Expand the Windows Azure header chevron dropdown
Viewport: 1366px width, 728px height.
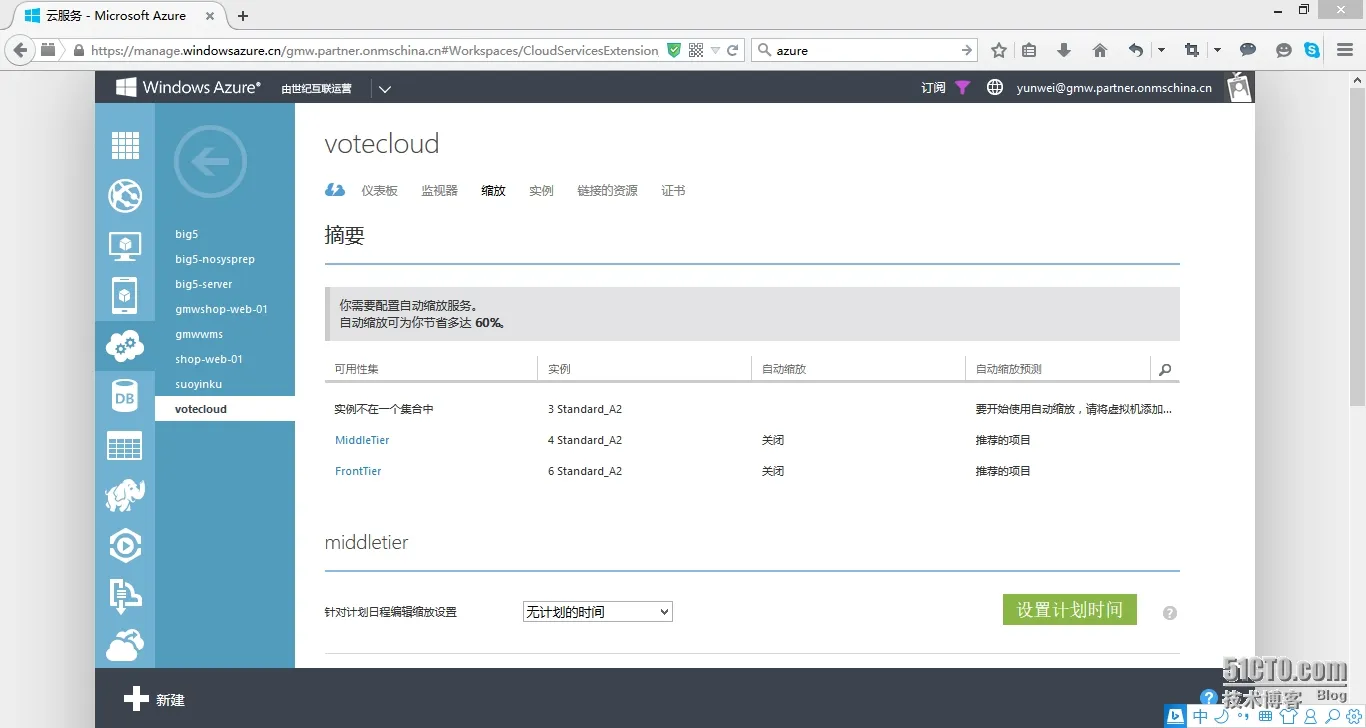(385, 89)
